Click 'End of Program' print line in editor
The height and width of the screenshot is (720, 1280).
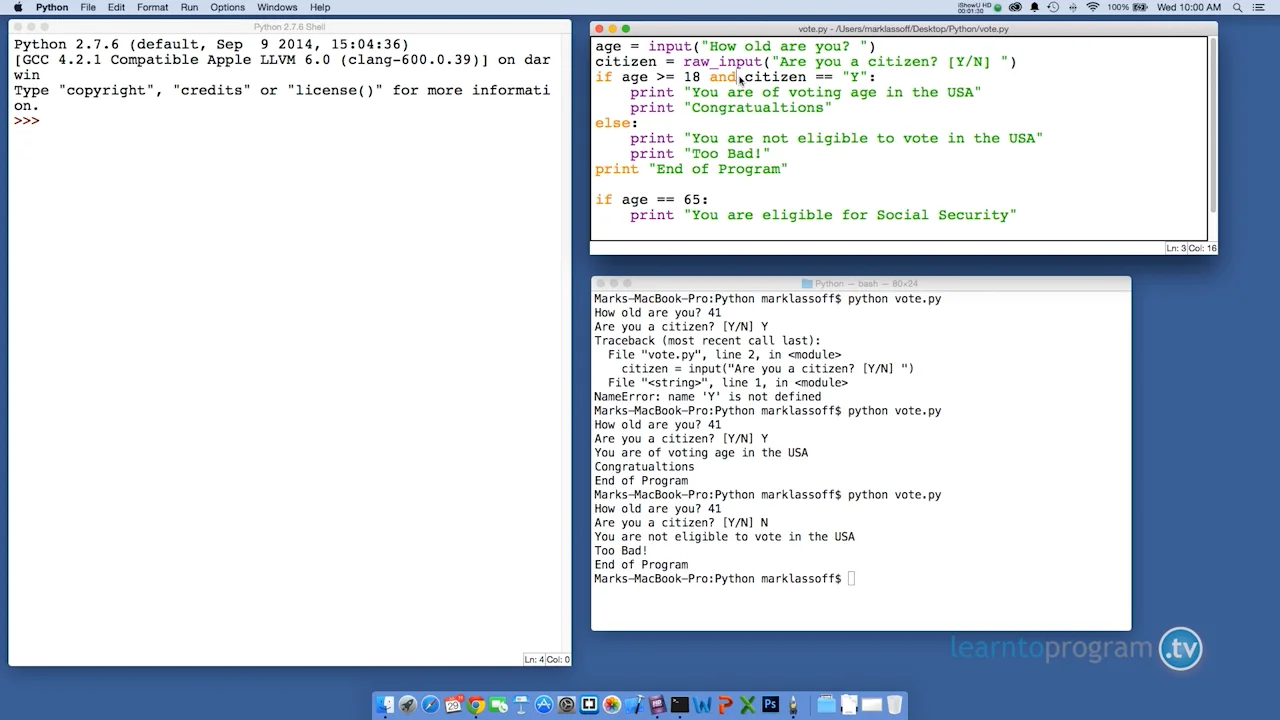pos(691,169)
